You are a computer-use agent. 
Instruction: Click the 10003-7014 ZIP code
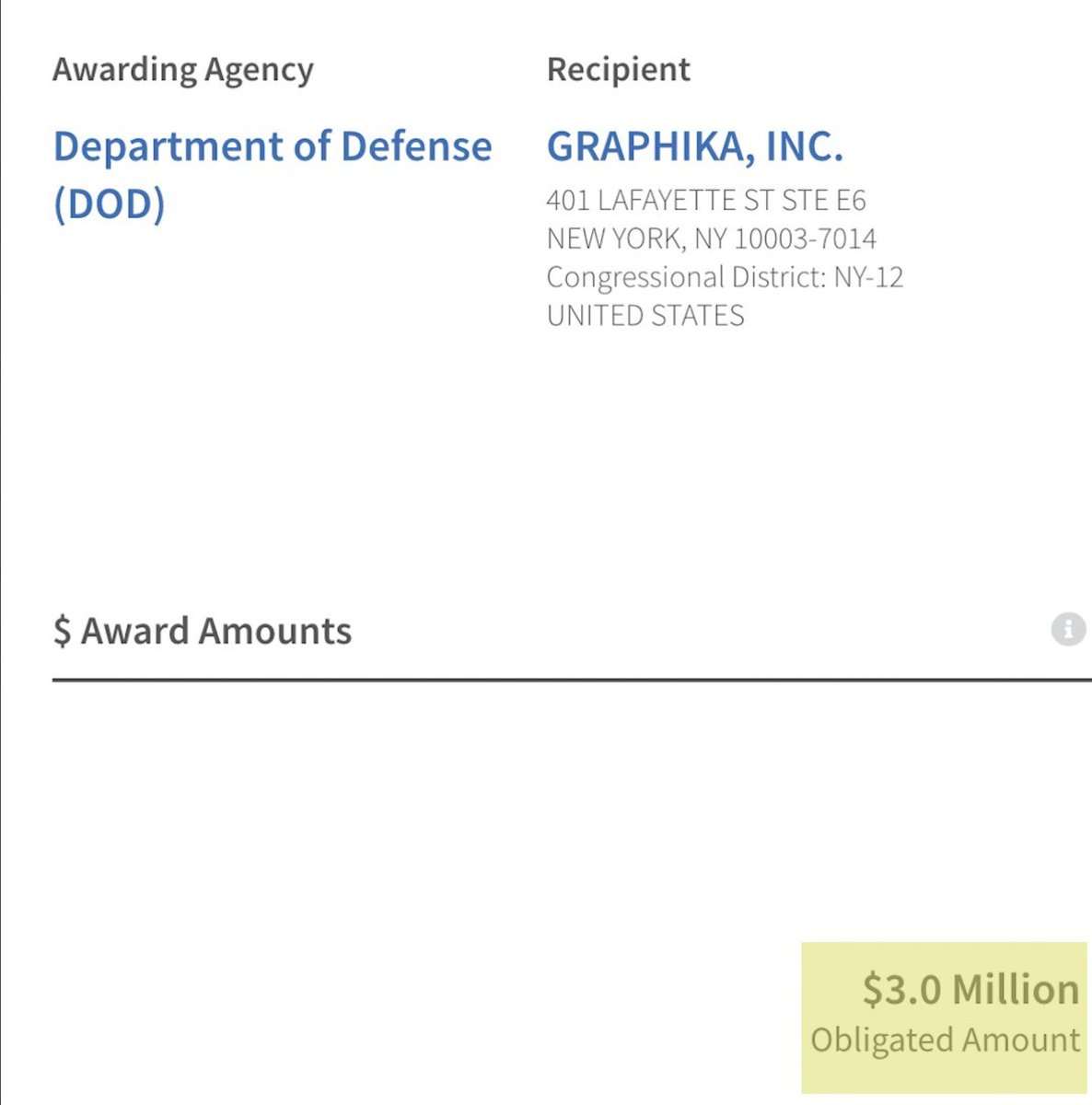tap(805, 238)
